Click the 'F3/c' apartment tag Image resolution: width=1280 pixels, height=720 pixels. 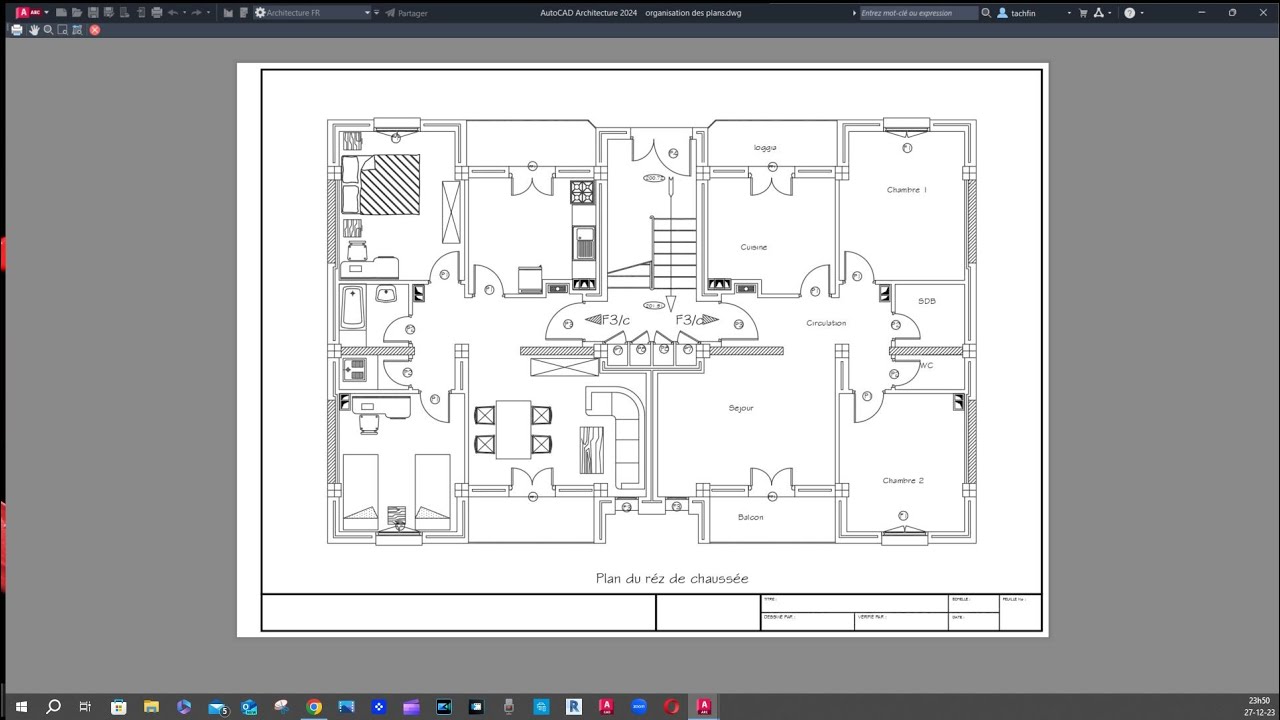pyautogui.click(x=616, y=320)
